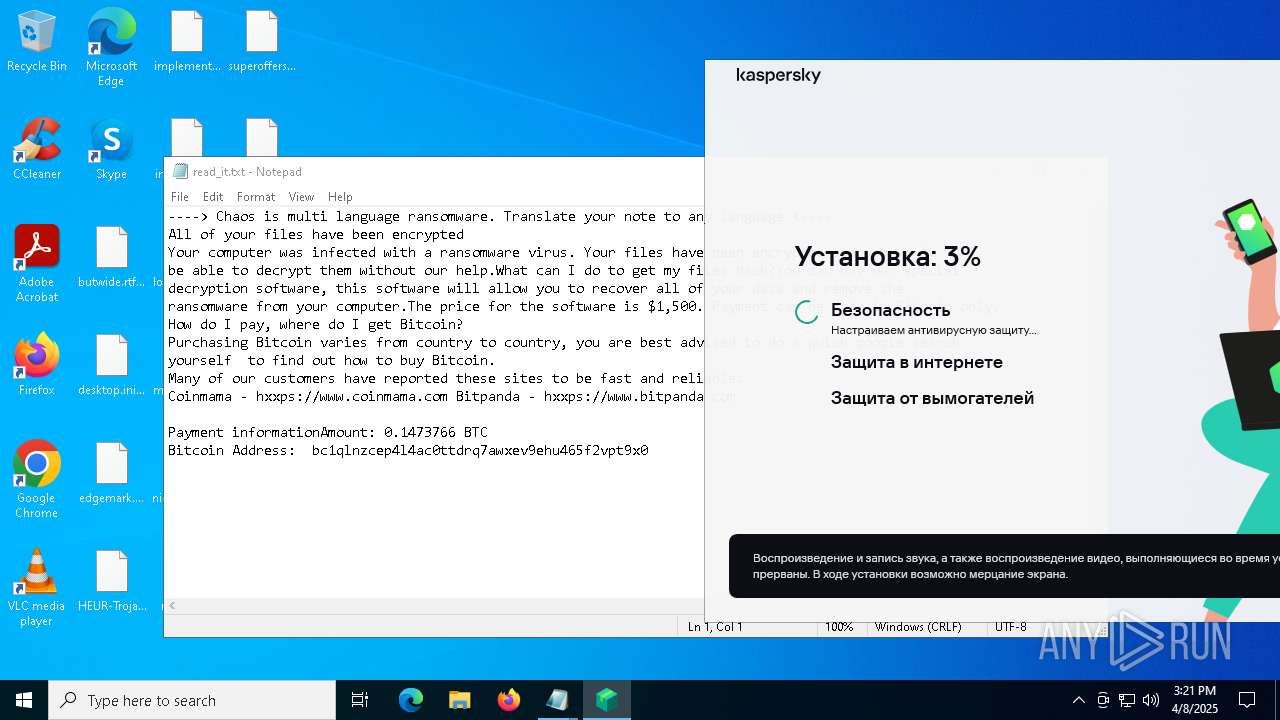
Task: Select the implement... file on desktop
Action: tap(187, 41)
